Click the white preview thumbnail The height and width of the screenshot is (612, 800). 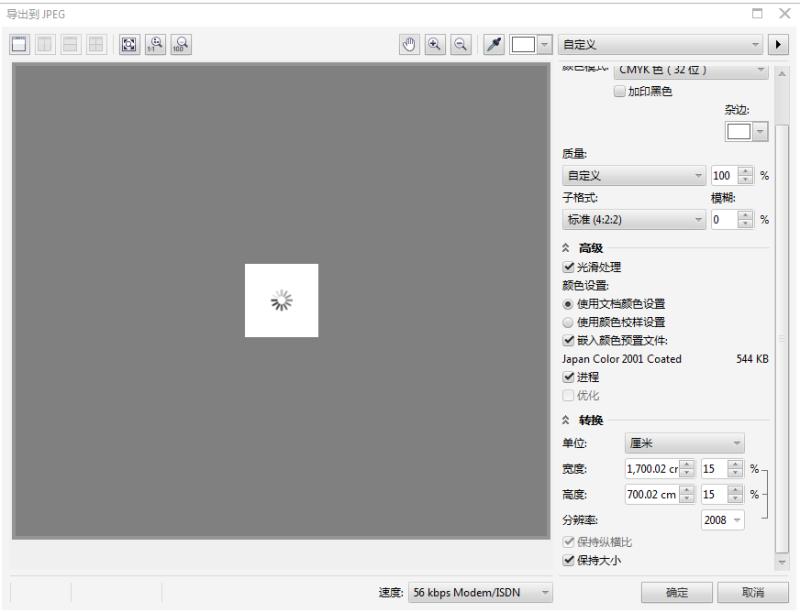282,300
